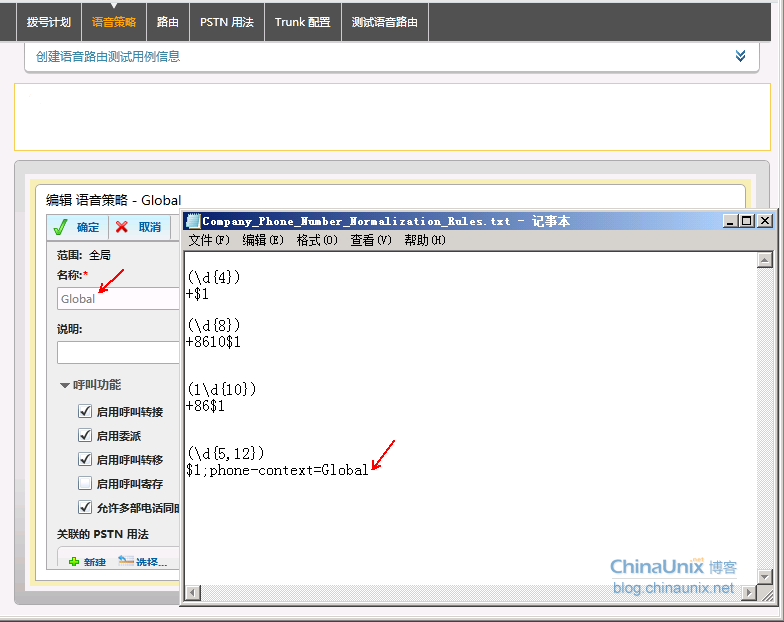Click the line (\d{4}) in Notepad
The image size is (784, 622).
[214, 276]
